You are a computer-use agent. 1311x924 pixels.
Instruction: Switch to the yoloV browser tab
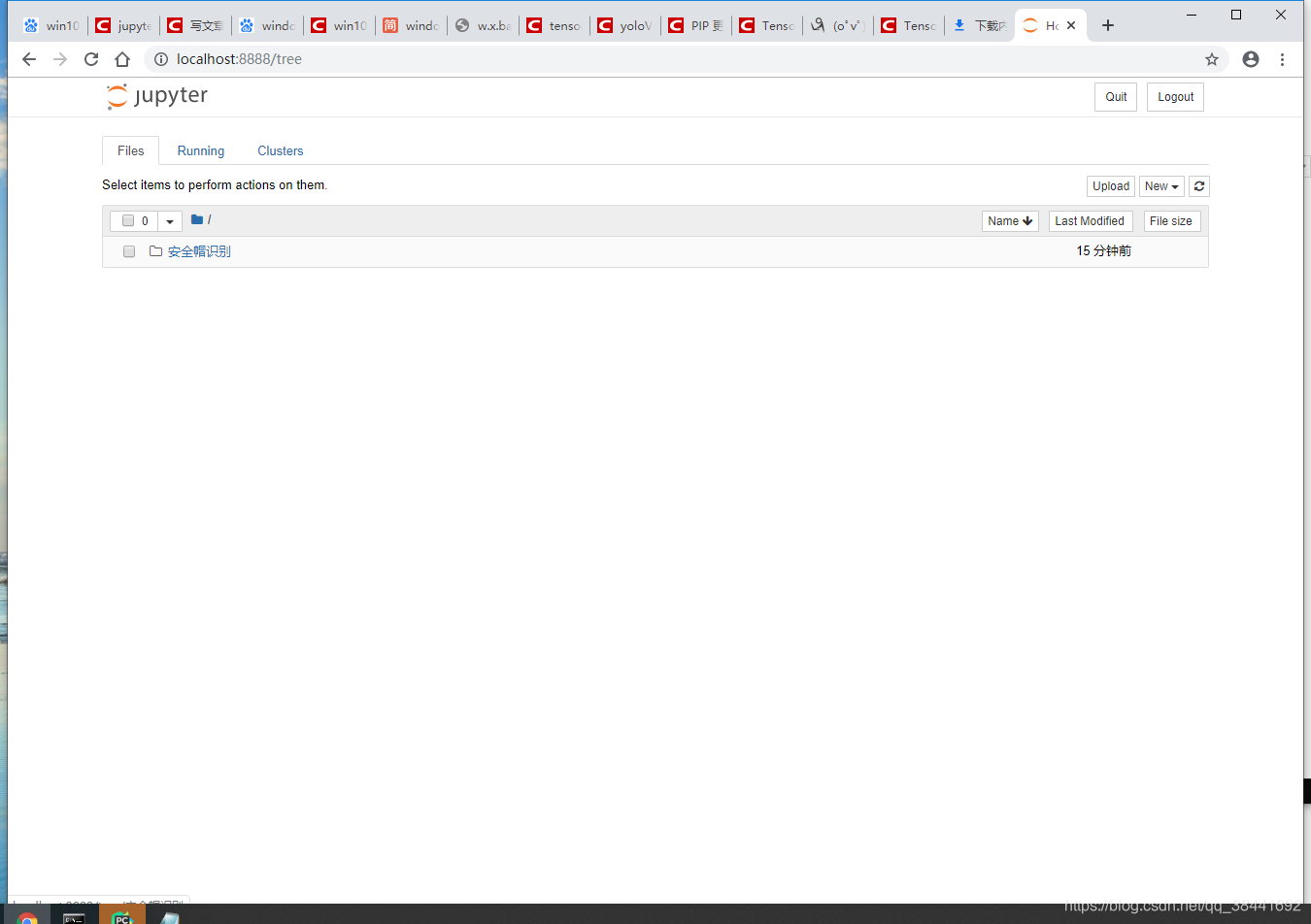coord(625,25)
